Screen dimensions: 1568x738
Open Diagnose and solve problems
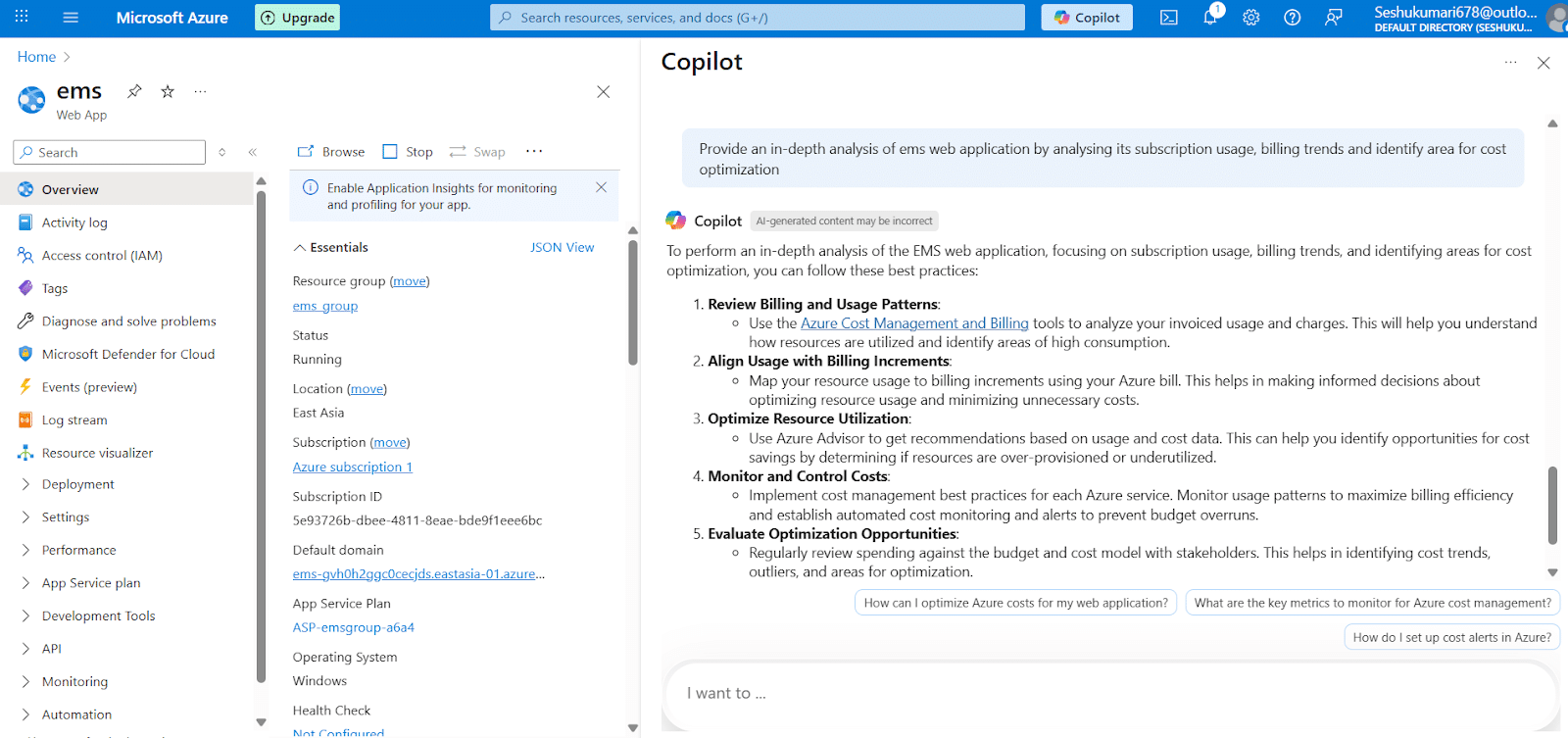point(127,320)
